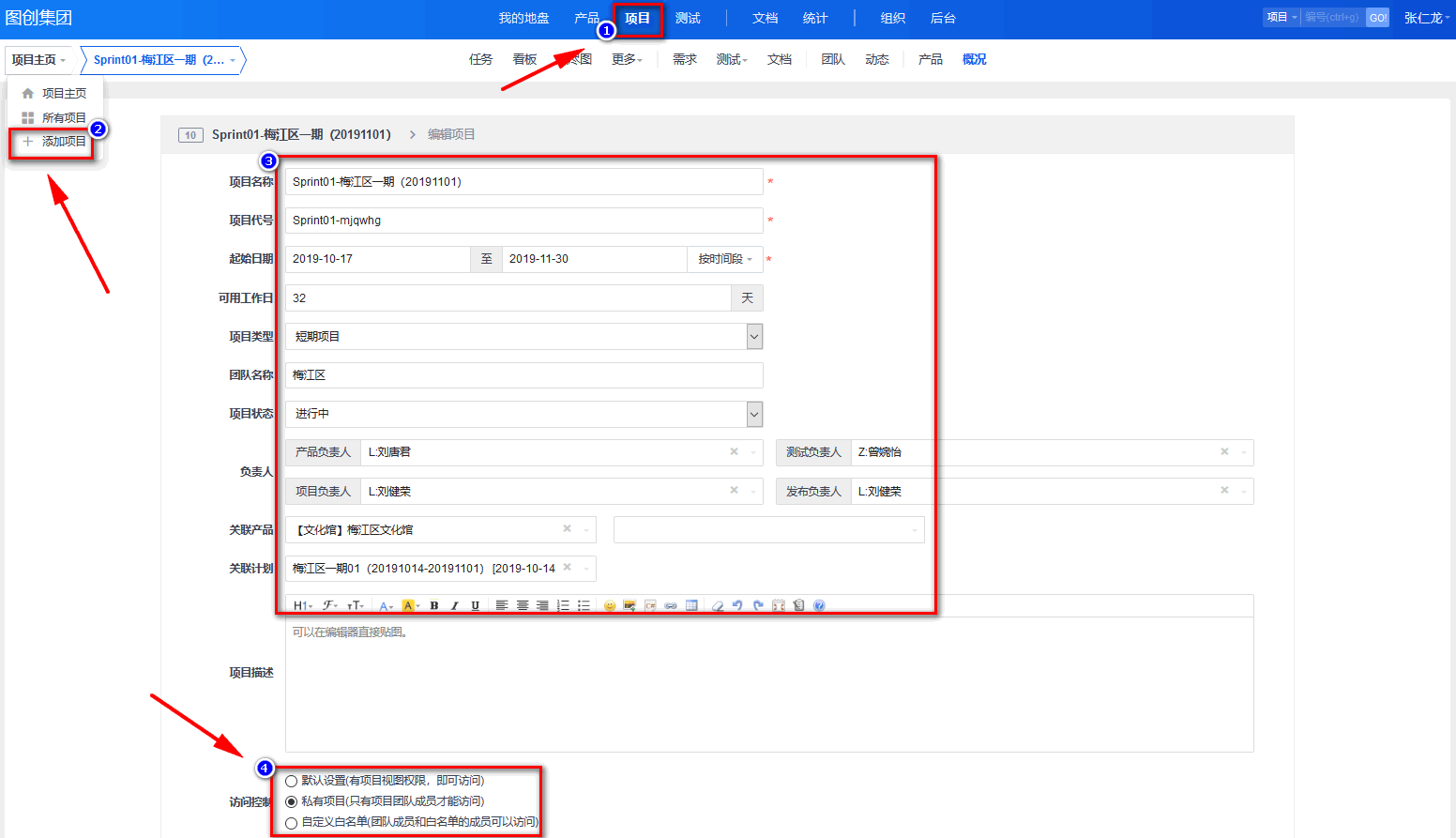Image resolution: width=1456 pixels, height=838 pixels.
Task: Align description text right
Action: pyautogui.click(x=542, y=606)
